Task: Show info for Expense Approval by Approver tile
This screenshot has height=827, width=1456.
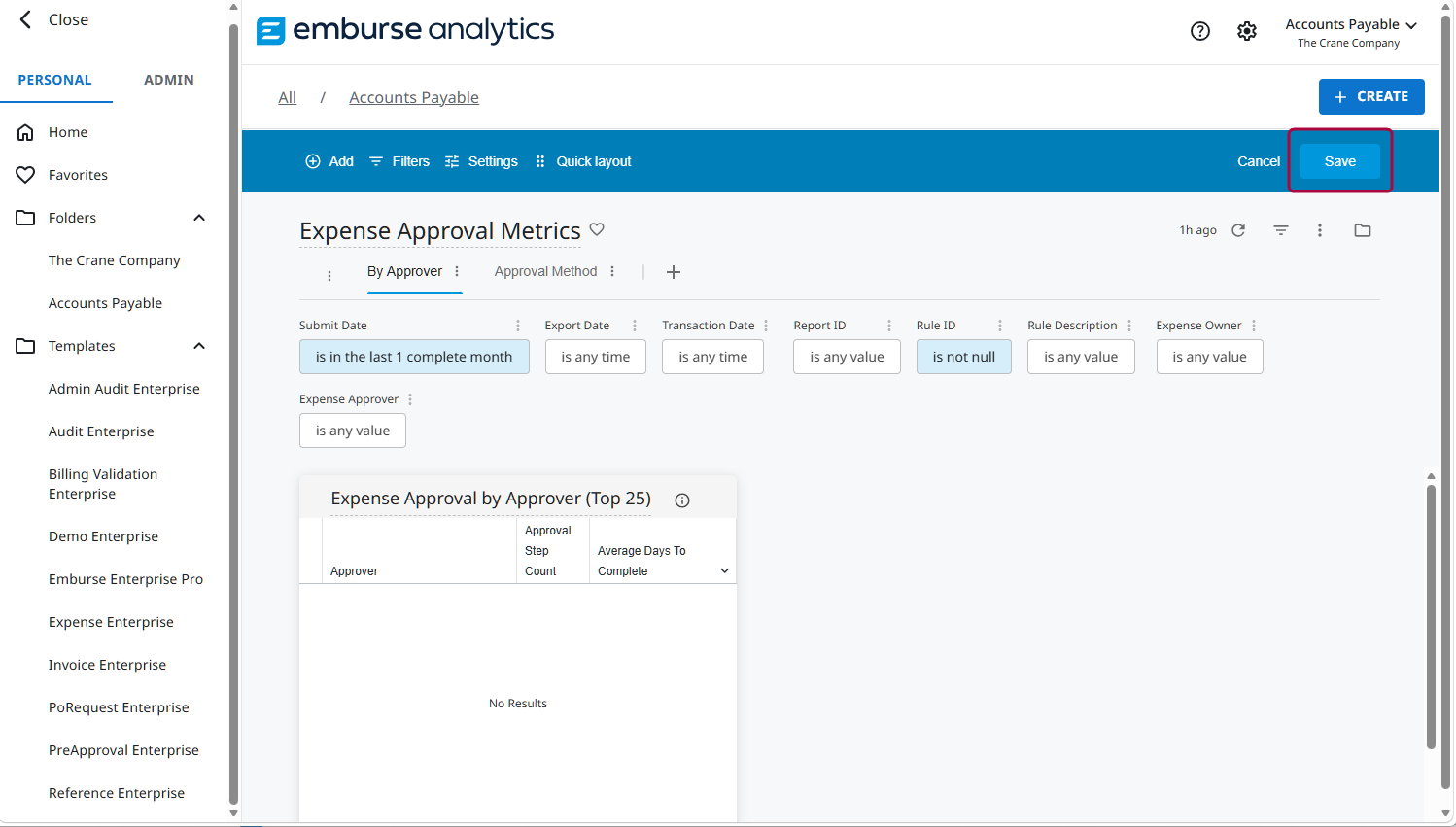Action: (x=682, y=500)
